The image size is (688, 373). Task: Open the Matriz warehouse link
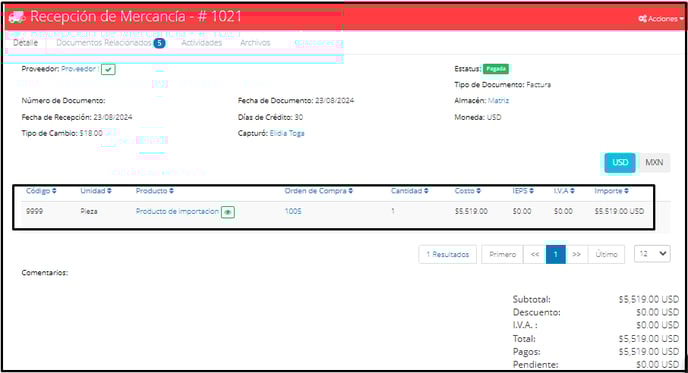498,100
